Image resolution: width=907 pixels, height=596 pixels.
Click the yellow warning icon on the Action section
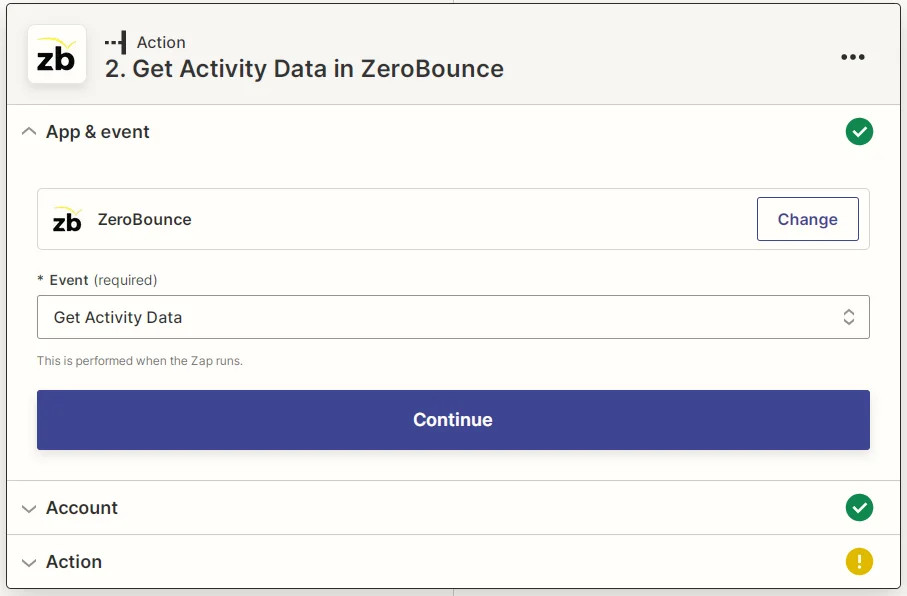(859, 561)
